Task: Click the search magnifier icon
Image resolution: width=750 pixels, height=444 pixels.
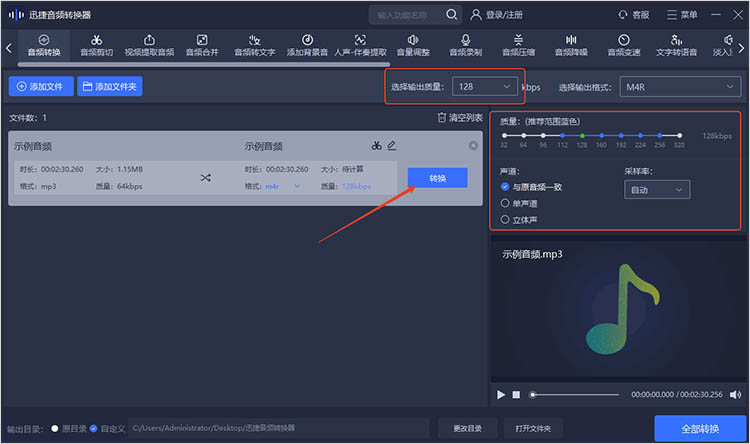Action: tap(452, 15)
